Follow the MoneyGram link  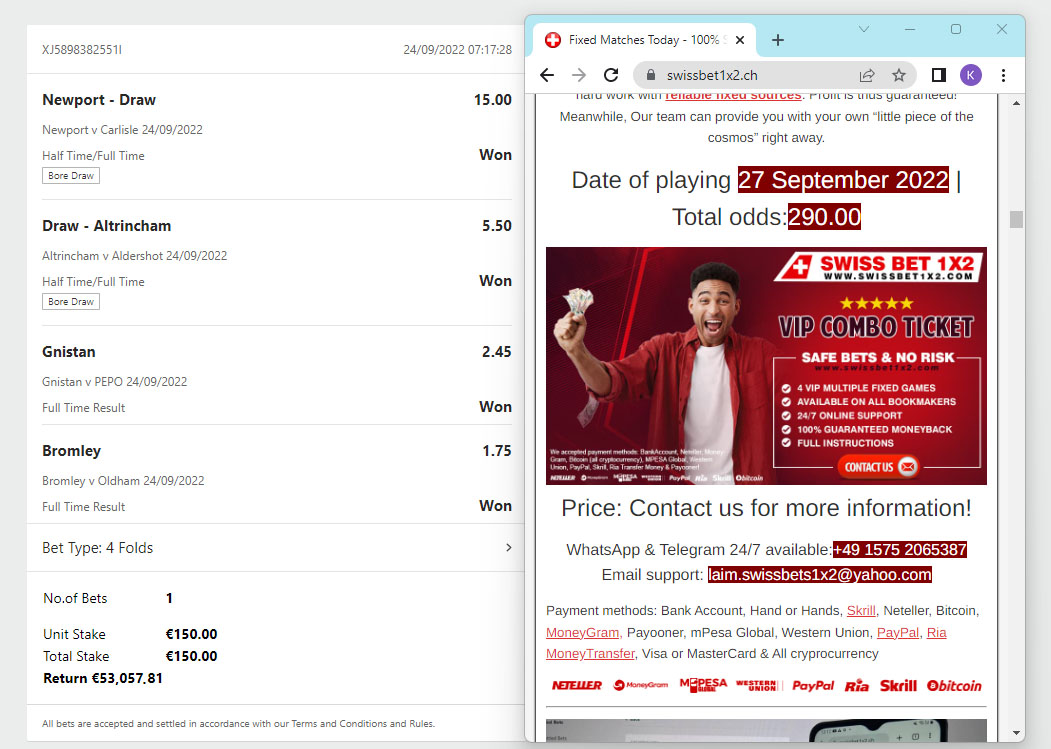coord(584,632)
